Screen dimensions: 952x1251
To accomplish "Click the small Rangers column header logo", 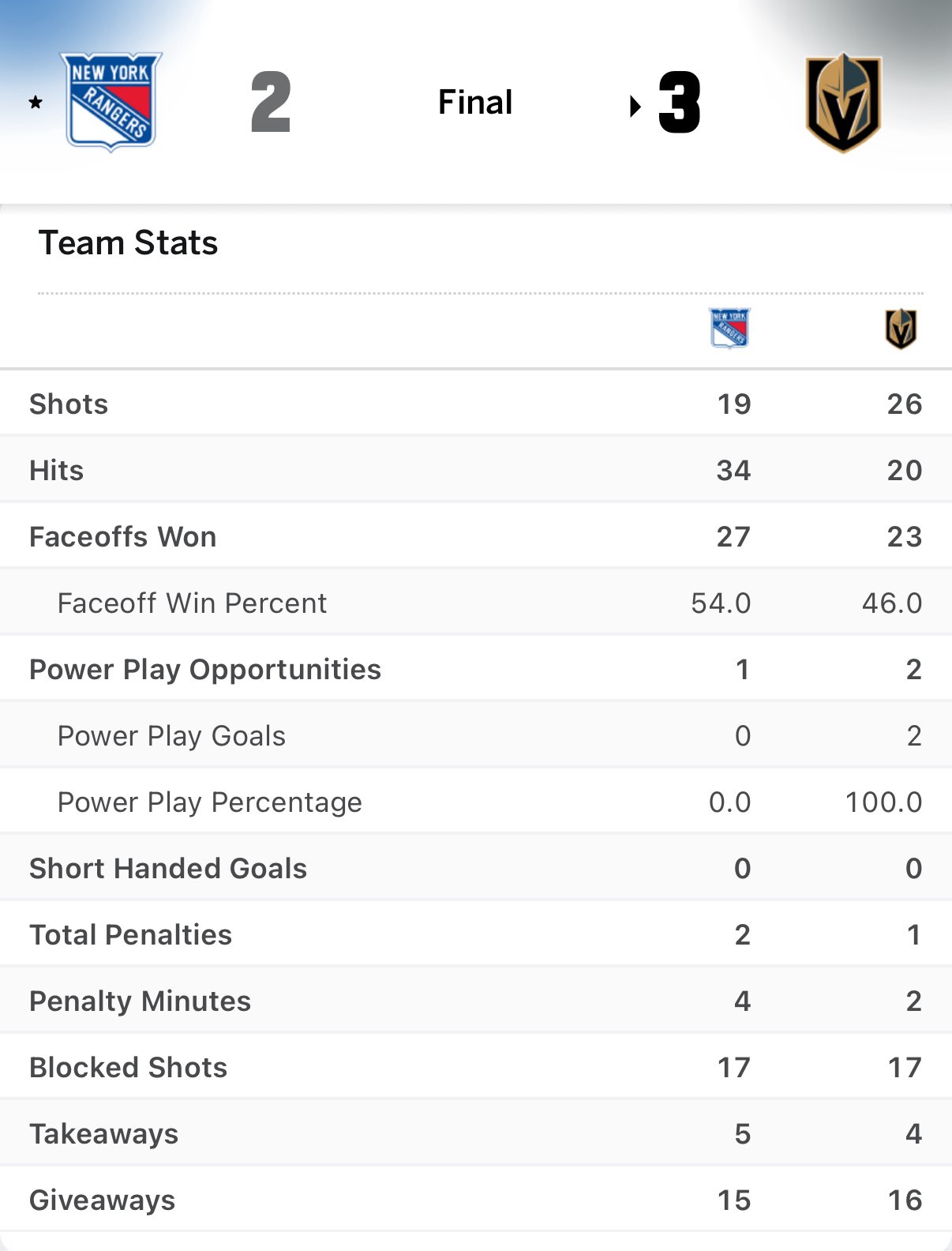I will click(730, 328).
